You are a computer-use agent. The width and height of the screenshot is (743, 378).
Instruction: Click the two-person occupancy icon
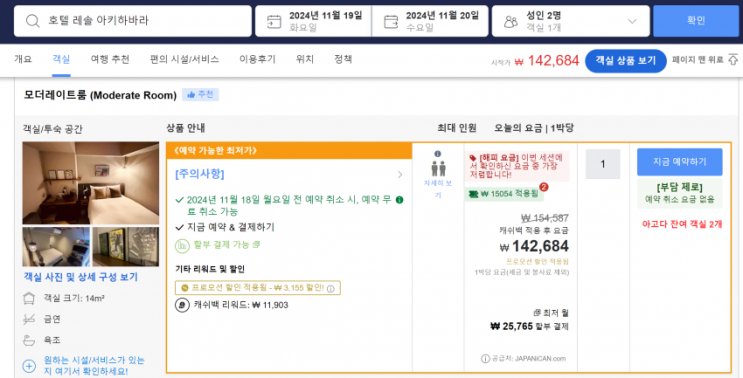[x=438, y=169]
